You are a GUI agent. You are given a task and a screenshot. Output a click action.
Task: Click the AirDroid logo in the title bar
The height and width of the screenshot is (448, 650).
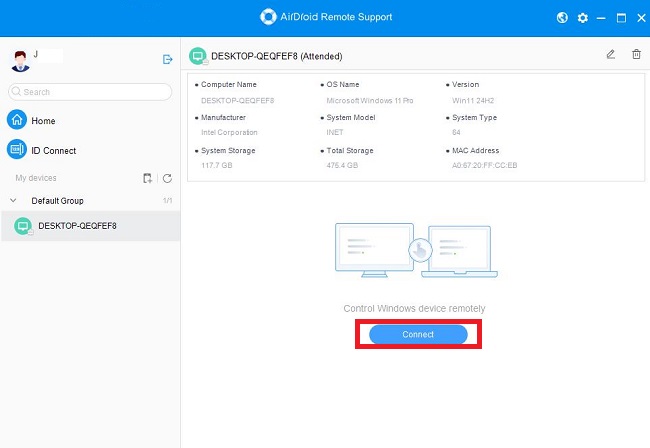pos(267,17)
